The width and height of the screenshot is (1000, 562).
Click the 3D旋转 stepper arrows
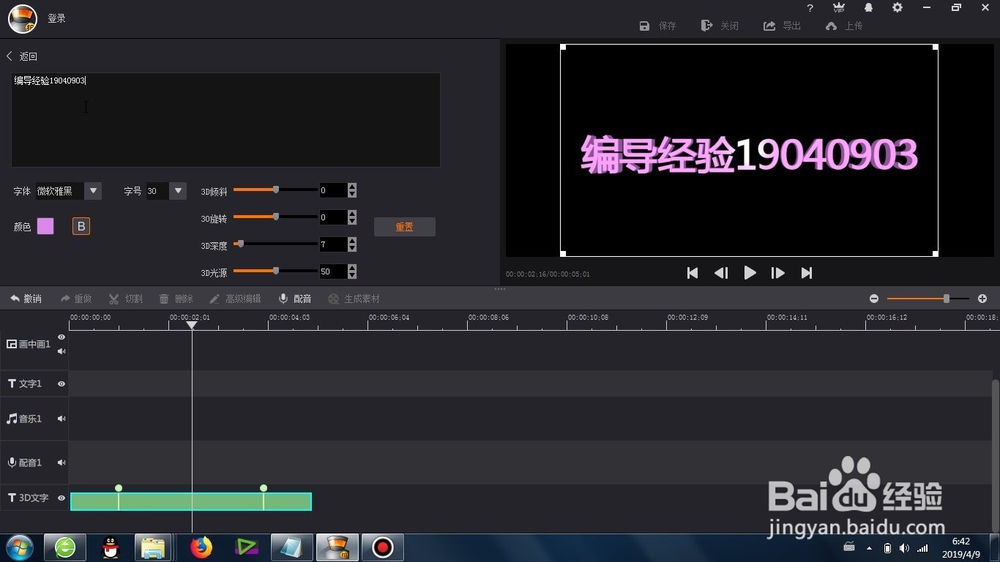coord(352,218)
